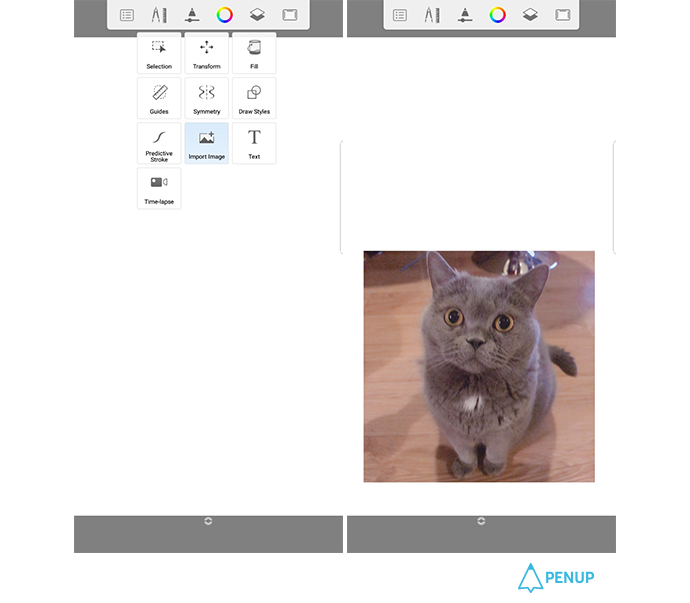
Task: Tap the fullscreen frame icon in left screen toolbar
Action: [x=290, y=15]
